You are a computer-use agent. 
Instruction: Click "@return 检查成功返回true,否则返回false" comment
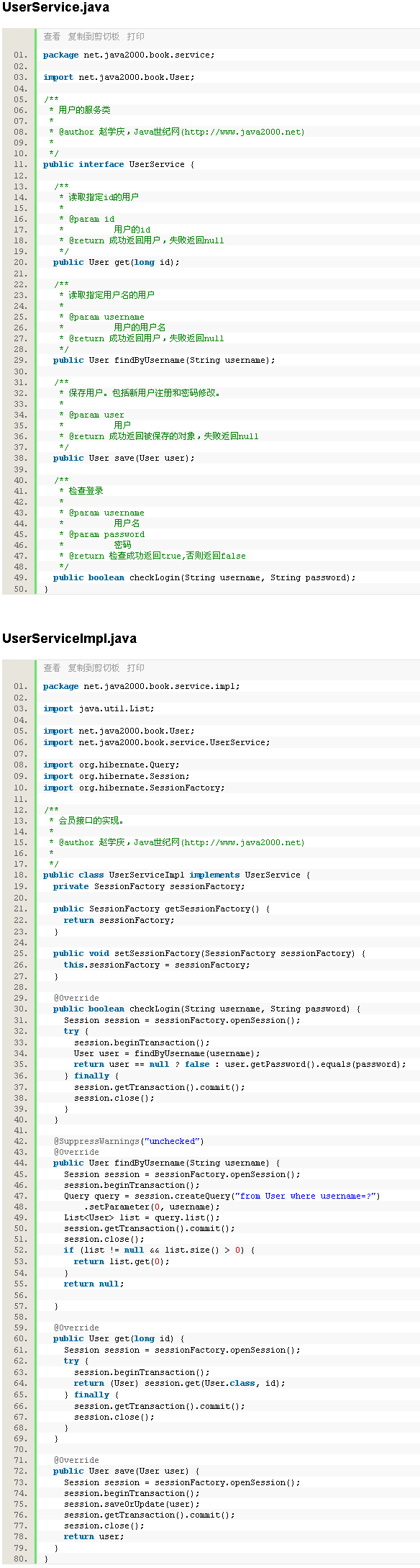pos(152,556)
